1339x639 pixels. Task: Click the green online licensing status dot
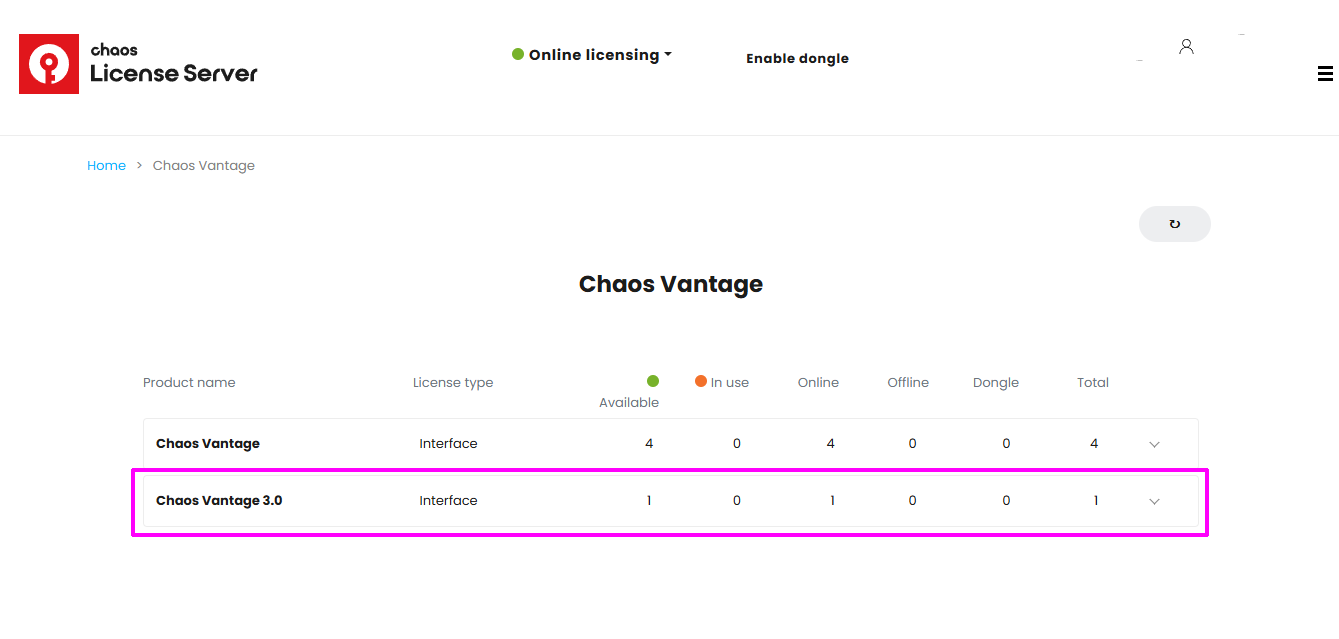coord(518,54)
